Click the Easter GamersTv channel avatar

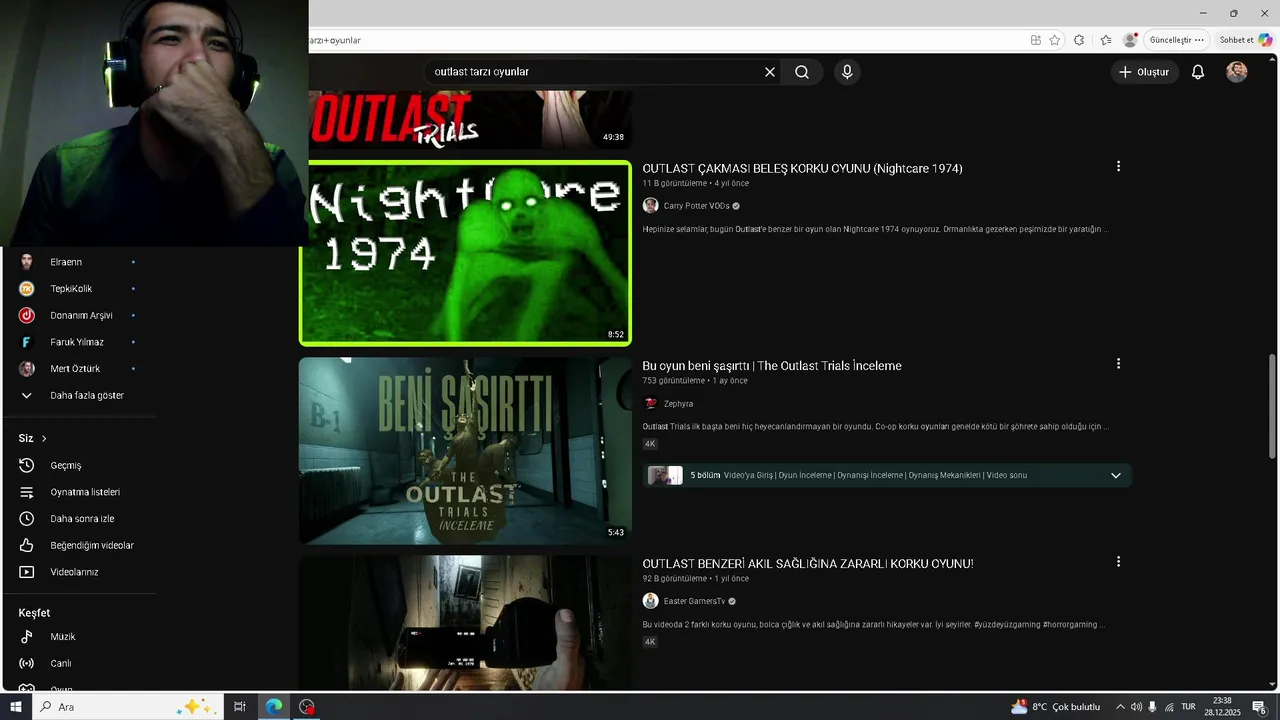[650, 602]
